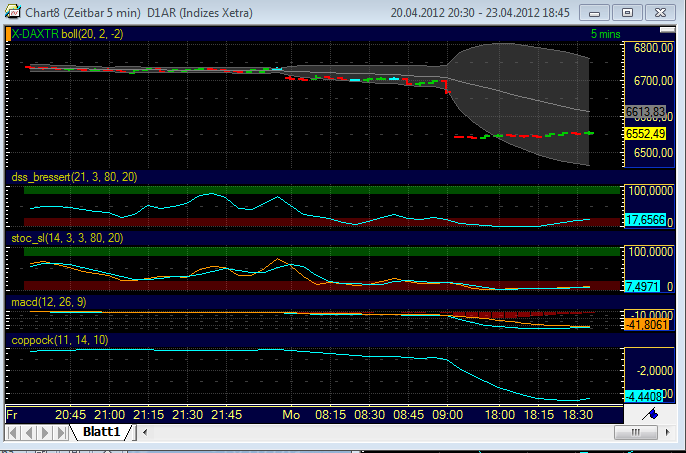Select the dss_bressert(21, 3, 80, 20) label
This screenshot has height=453, width=686.
[74, 177]
